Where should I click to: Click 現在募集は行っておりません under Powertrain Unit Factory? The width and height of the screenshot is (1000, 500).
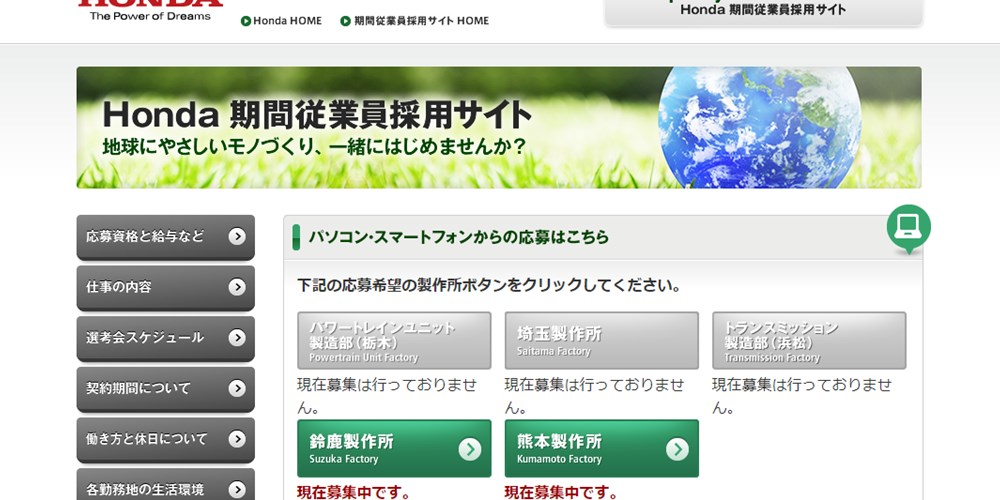tap(387, 396)
